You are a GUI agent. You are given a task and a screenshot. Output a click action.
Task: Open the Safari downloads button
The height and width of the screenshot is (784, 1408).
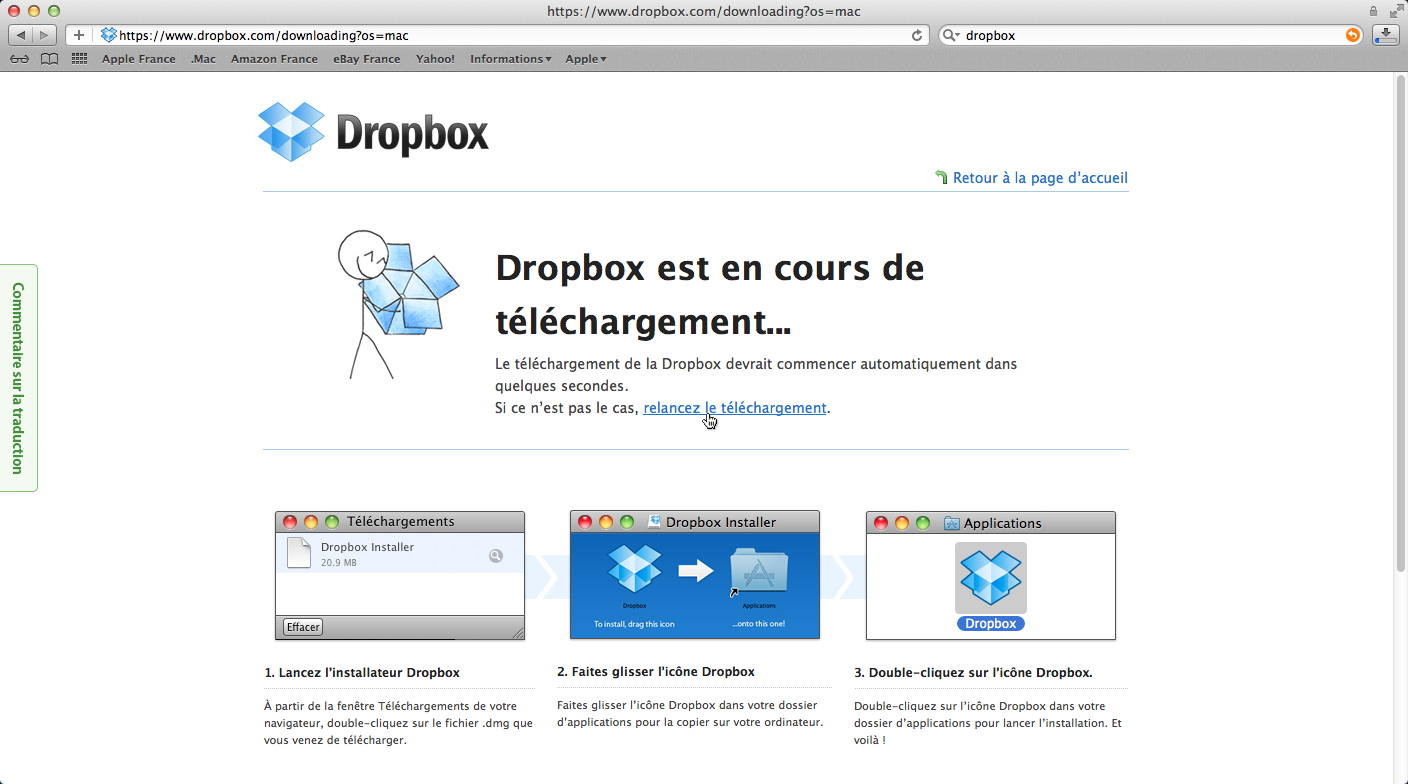[x=1386, y=35]
